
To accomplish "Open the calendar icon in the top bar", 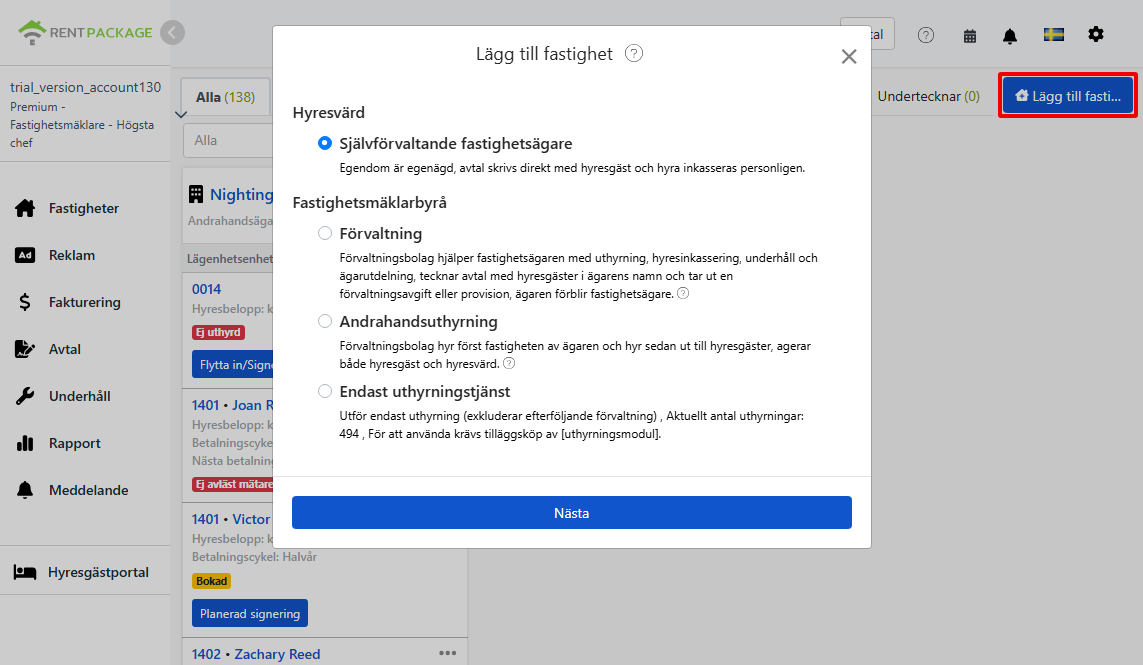I will [970, 36].
